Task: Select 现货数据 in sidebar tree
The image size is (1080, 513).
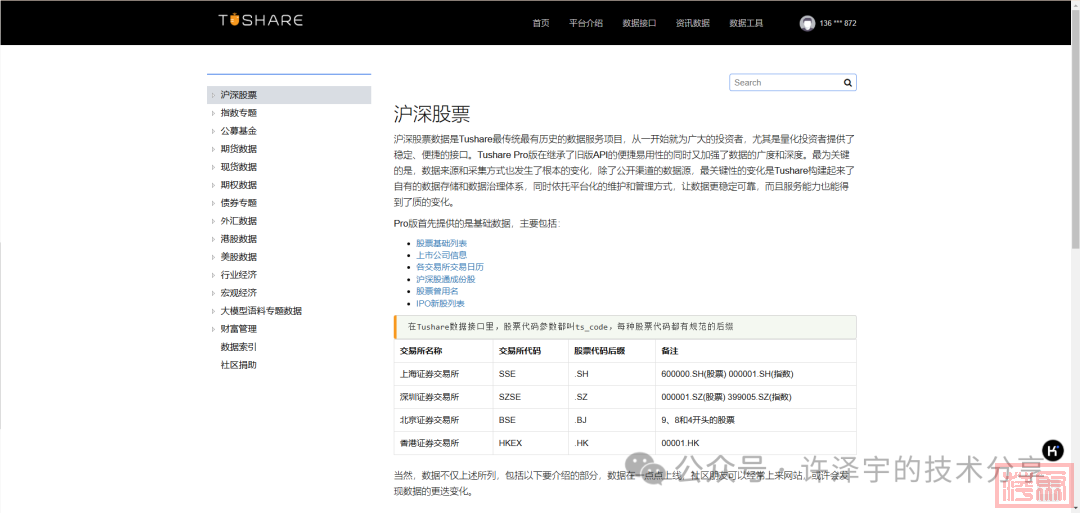Action: 238,167
